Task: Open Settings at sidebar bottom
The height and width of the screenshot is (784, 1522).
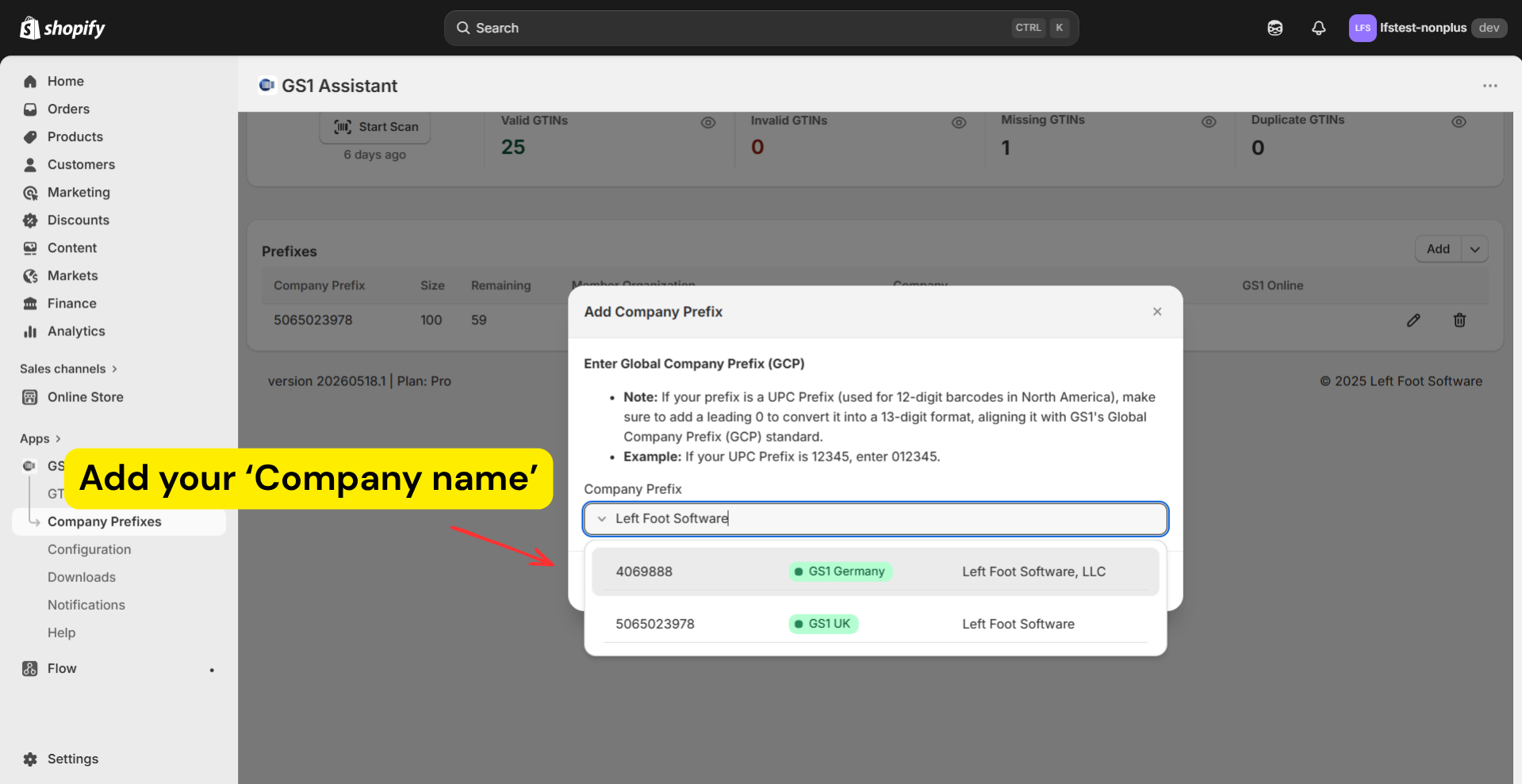Action: click(73, 759)
